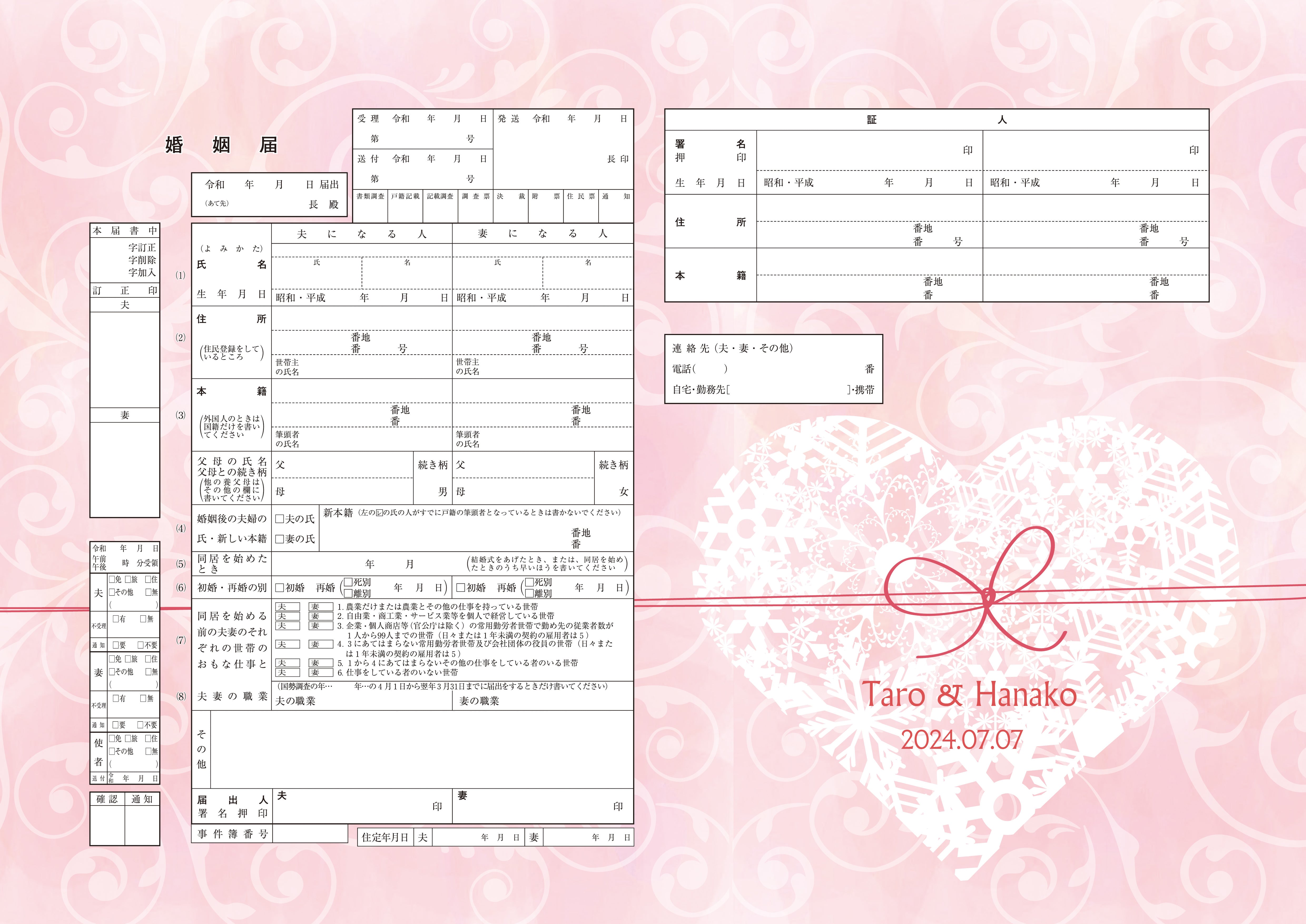Viewport: 1306px width, 924px height.
Task: Tick the 夫の氏 checkbox
Action: pyautogui.click(x=280, y=519)
